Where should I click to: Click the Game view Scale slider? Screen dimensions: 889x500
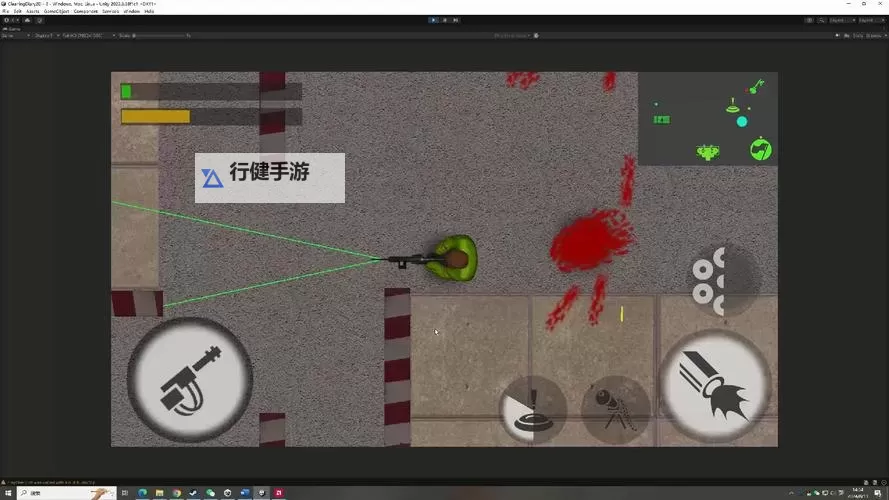point(160,36)
